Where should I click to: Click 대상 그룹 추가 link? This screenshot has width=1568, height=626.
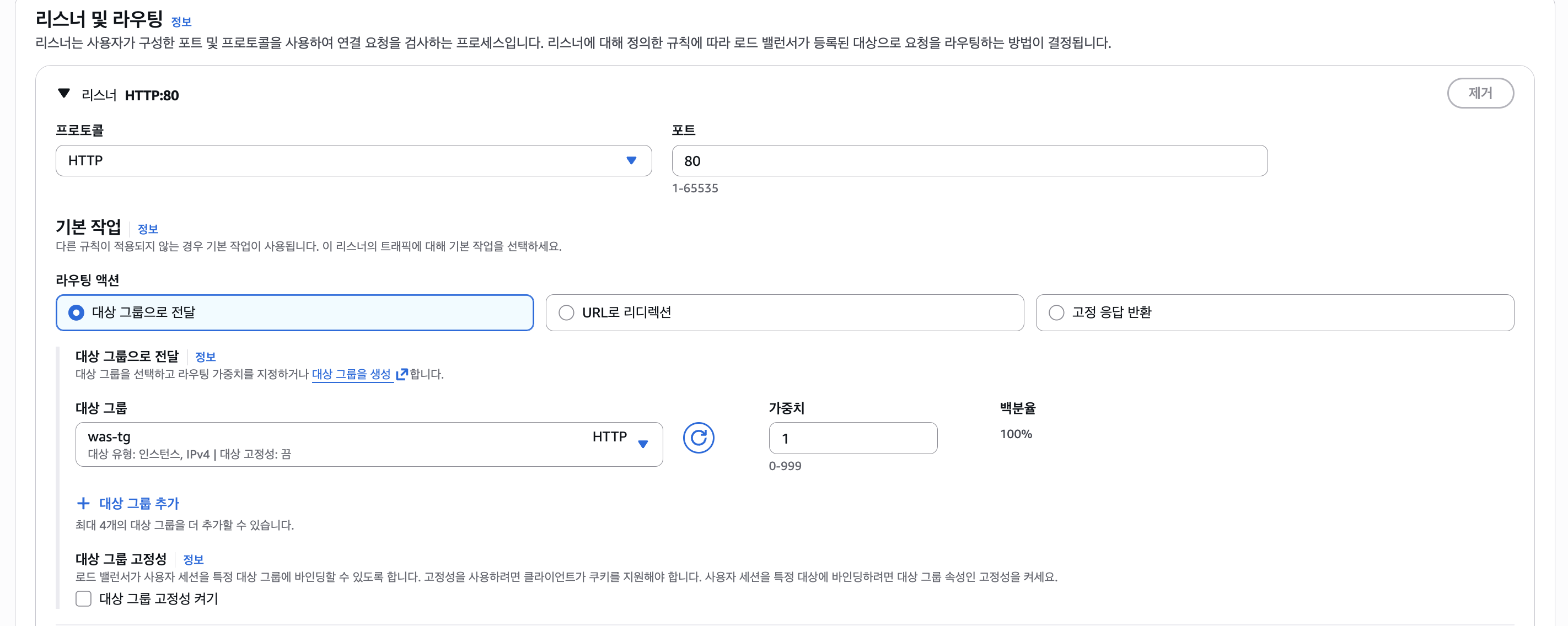(x=139, y=503)
